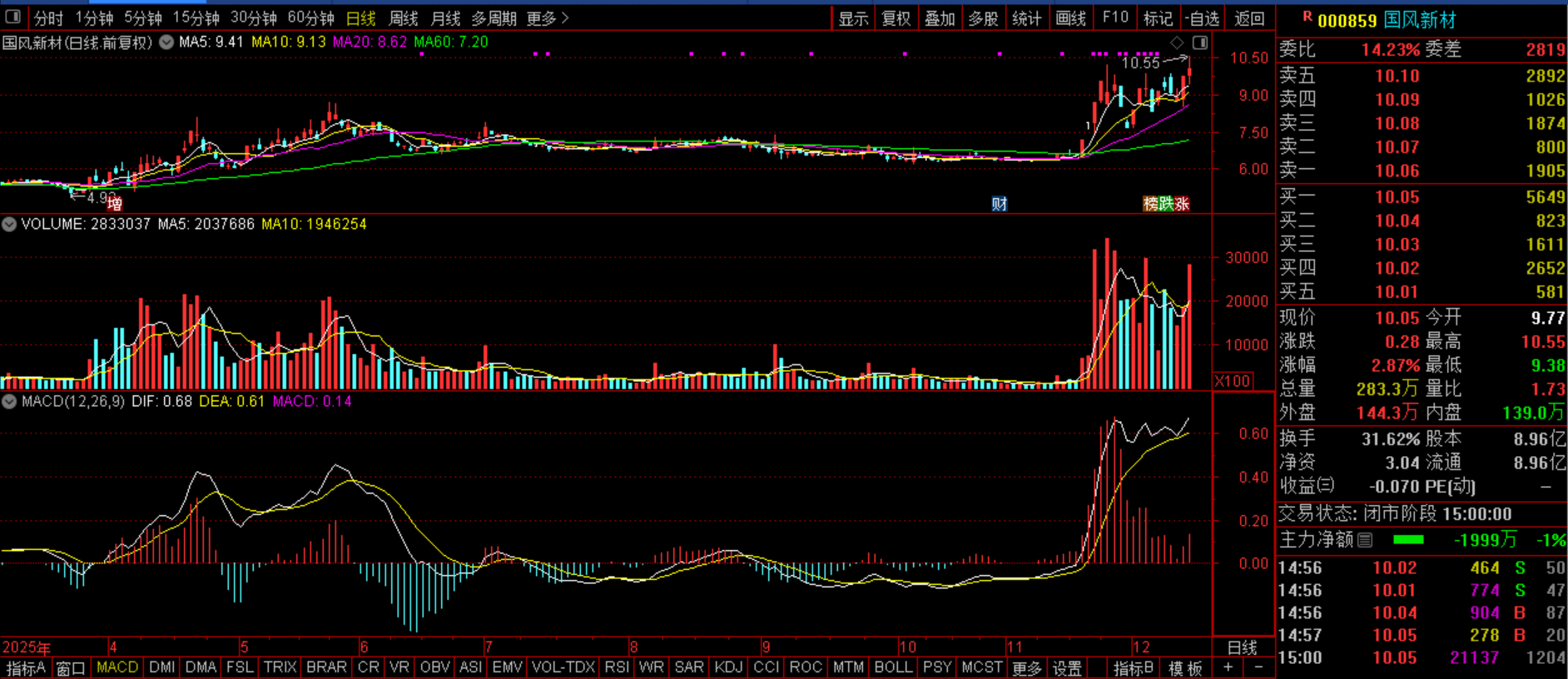Open the 指标B indicator group
The height and width of the screenshot is (679, 1568).
1134,667
